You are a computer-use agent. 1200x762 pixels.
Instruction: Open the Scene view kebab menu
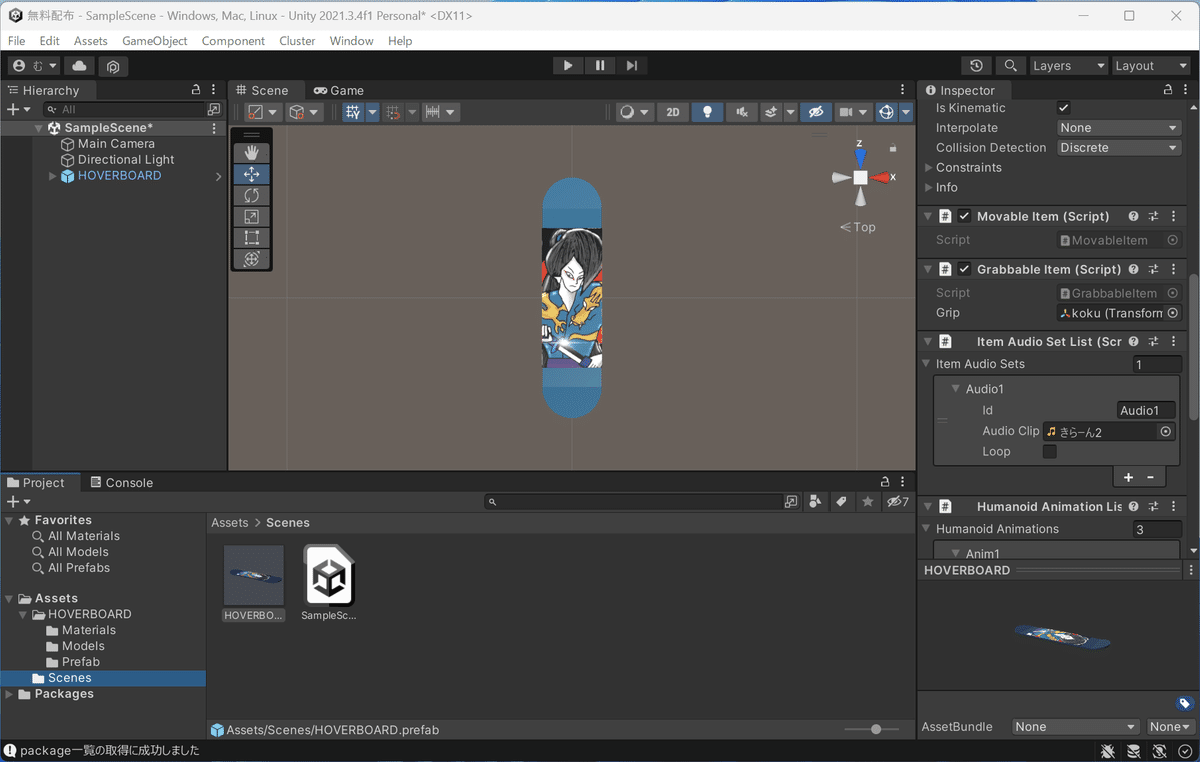coord(903,90)
